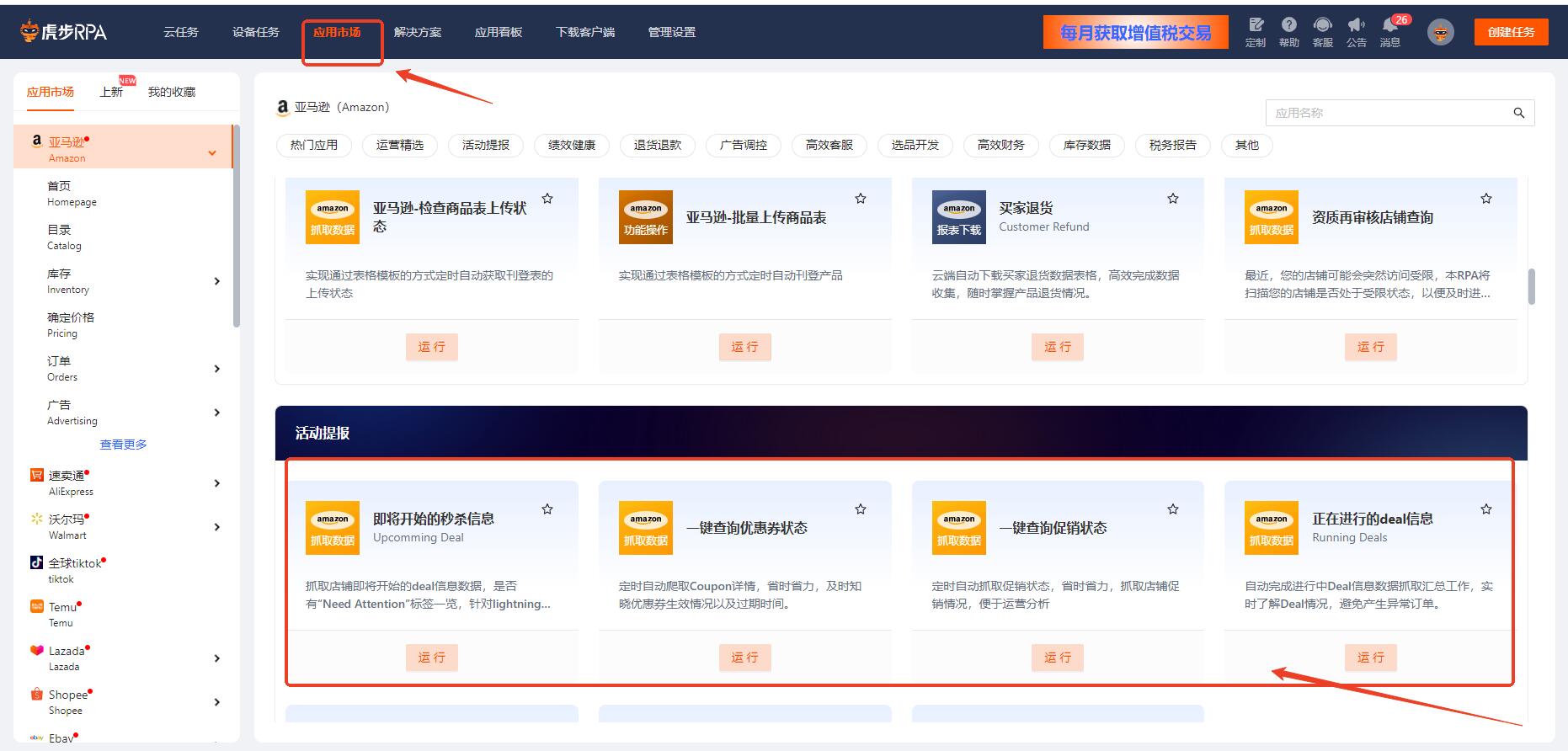The image size is (1568, 751).
Task: Click the search magnifier icon
Action: (x=1519, y=113)
